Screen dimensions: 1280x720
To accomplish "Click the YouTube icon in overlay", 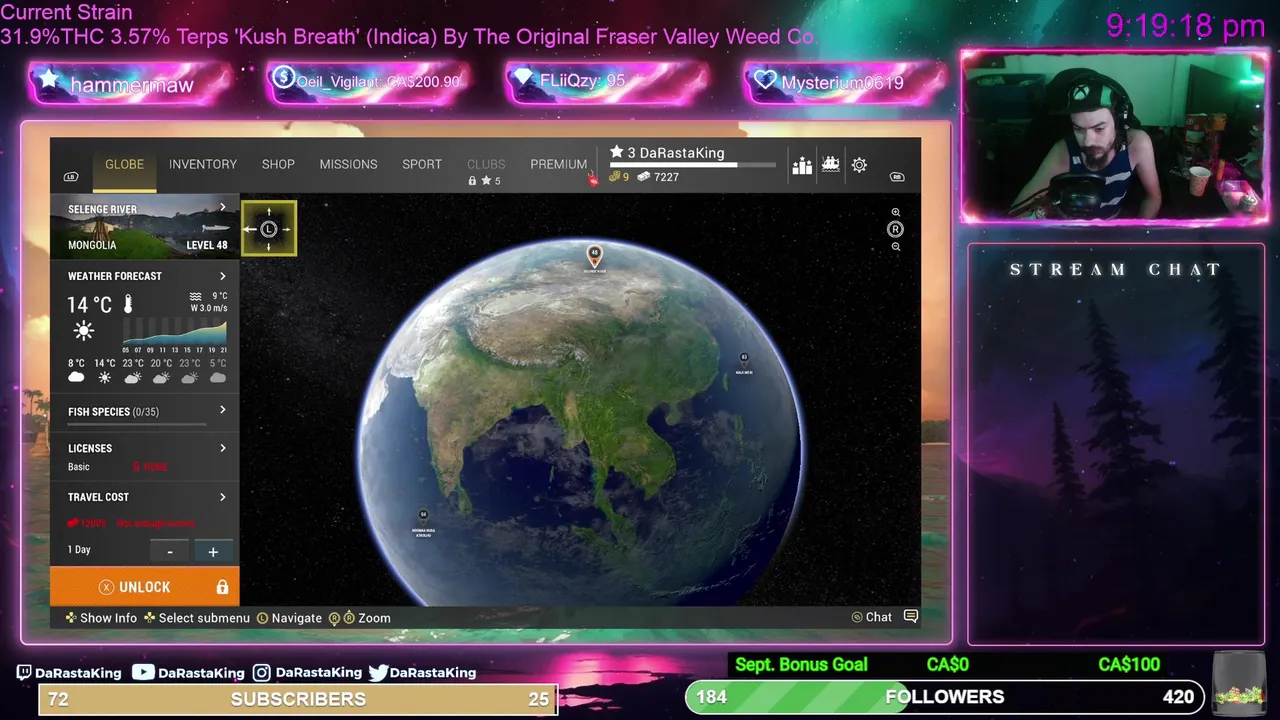I will pyautogui.click(x=143, y=672).
